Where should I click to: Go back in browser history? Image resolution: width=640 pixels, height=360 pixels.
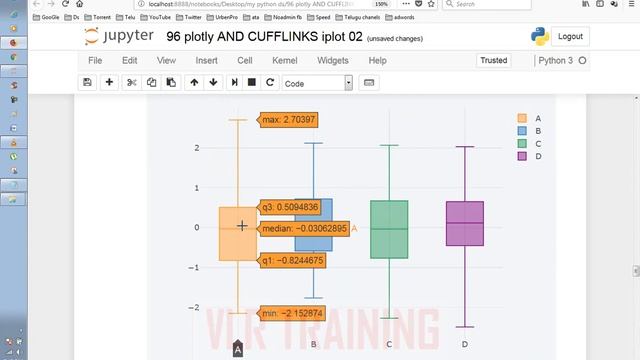tap(36, 4)
